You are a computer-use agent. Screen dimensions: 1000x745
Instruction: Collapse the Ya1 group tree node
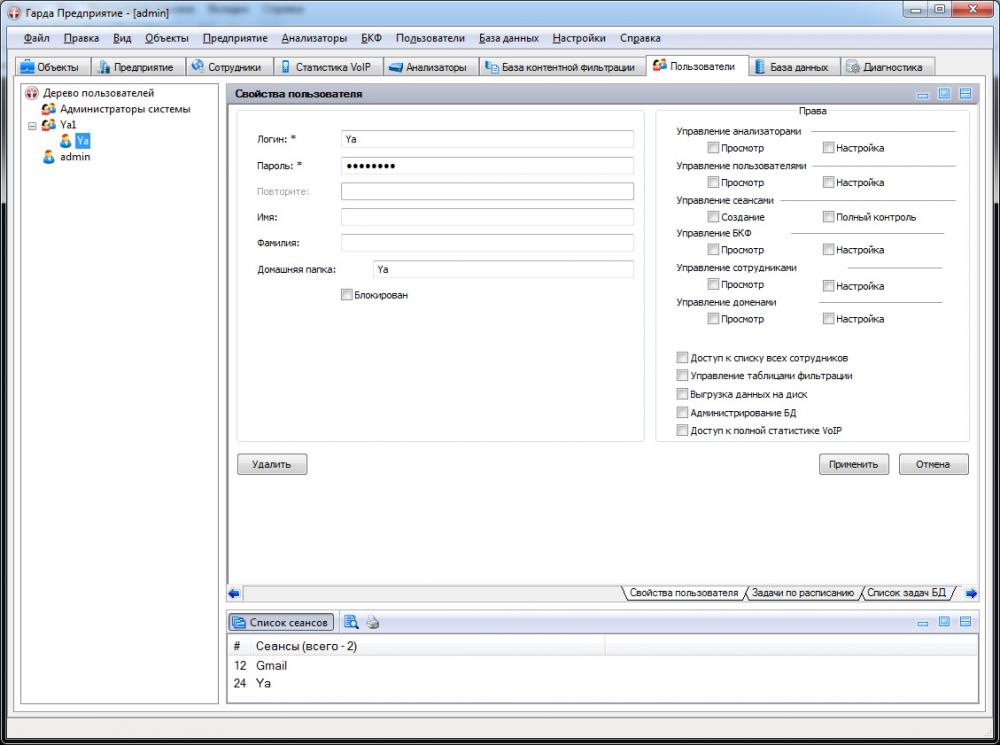[33, 126]
